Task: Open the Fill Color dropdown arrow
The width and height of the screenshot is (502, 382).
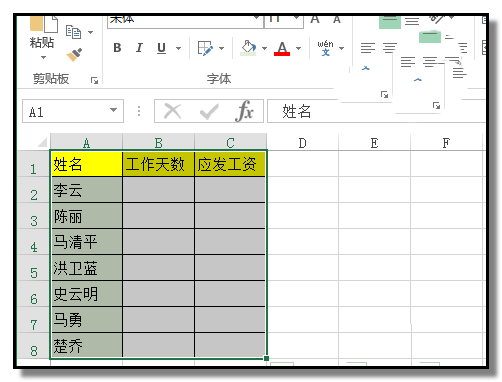Action: tap(264, 49)
